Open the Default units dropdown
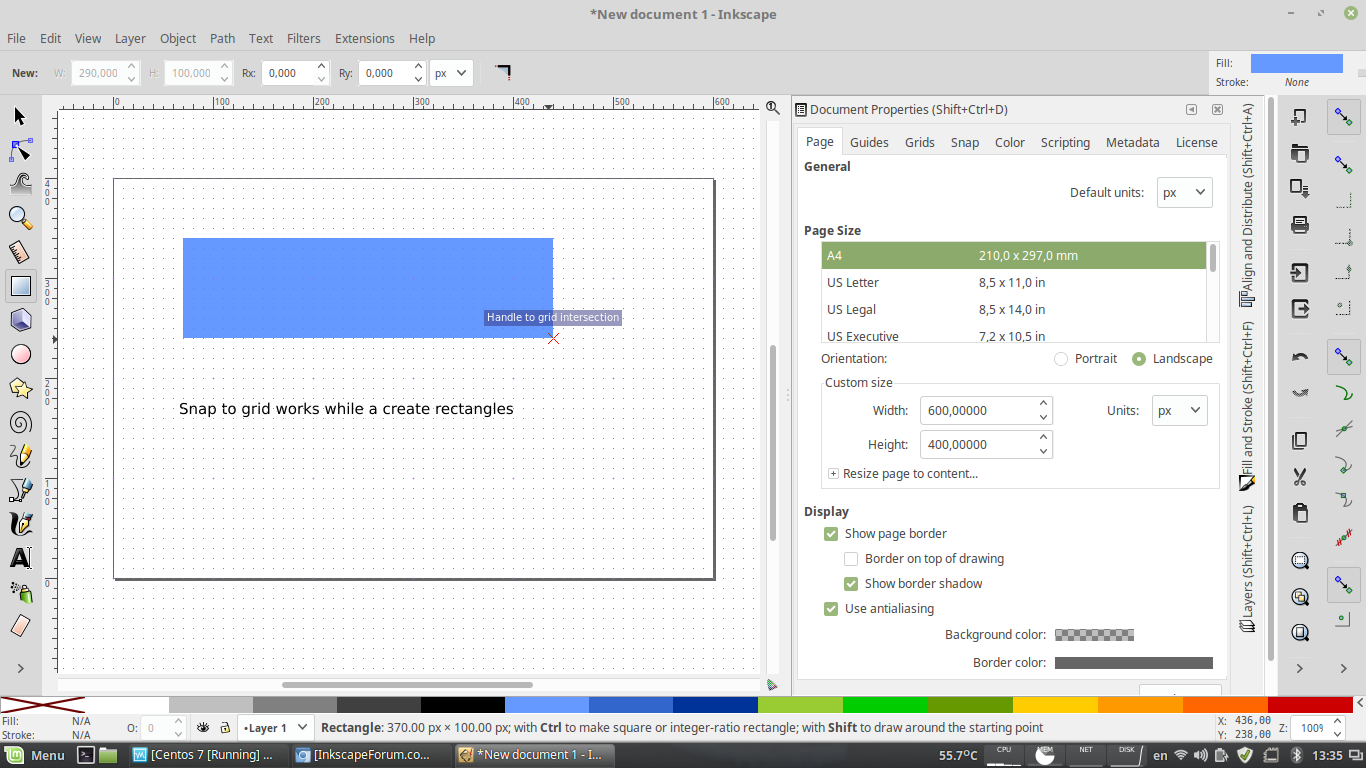The image size is (1366, 768). [x=1184, y=193]
